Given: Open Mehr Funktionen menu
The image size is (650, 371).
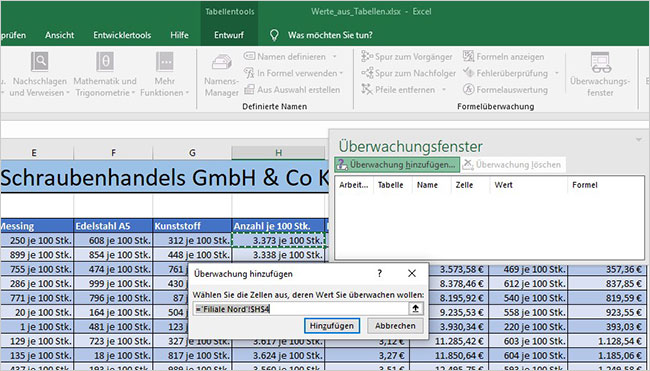Looking at the screenshot, I should coord(164,75).
